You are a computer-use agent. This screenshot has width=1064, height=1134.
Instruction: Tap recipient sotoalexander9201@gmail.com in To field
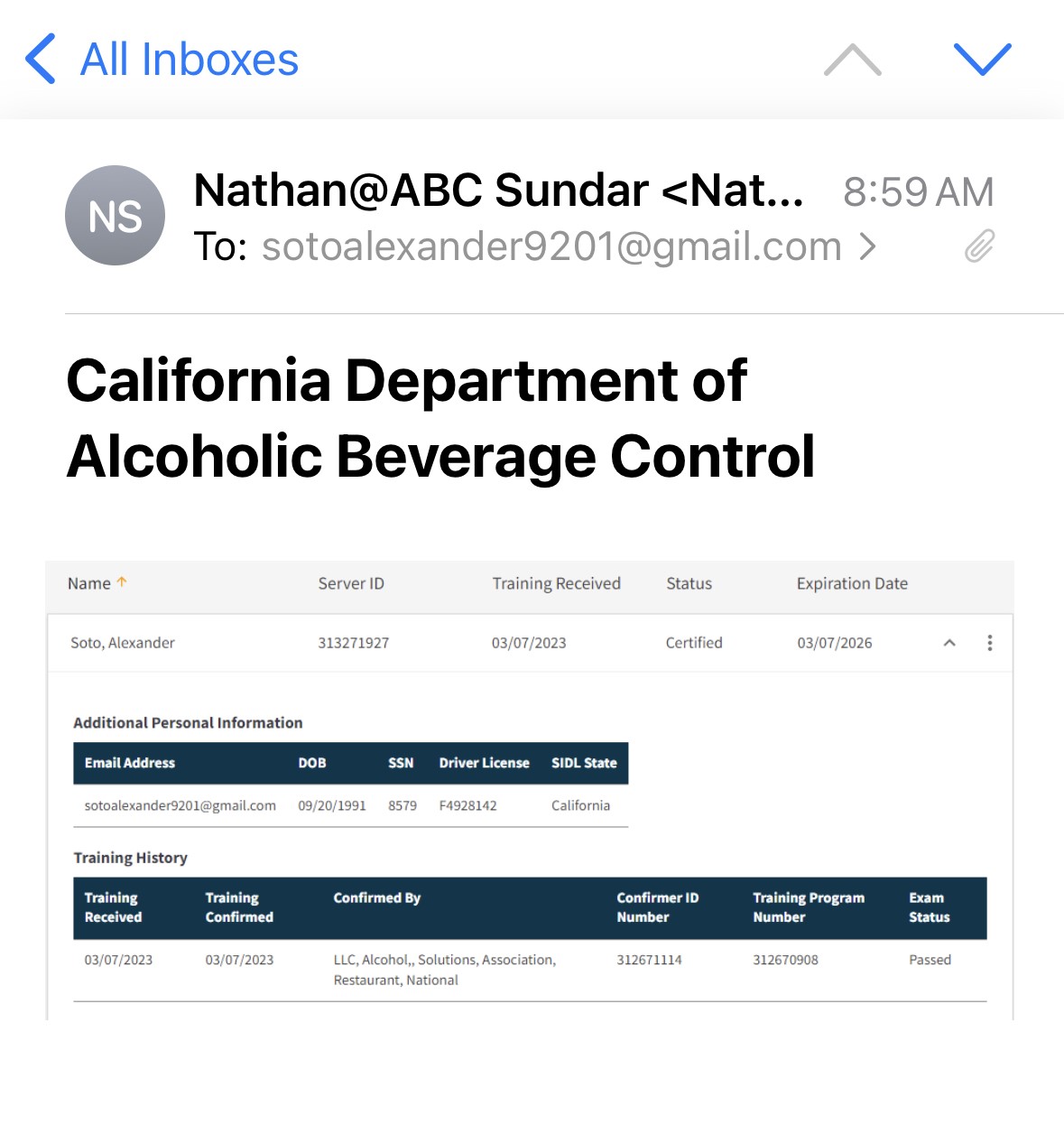pos(551,246)
